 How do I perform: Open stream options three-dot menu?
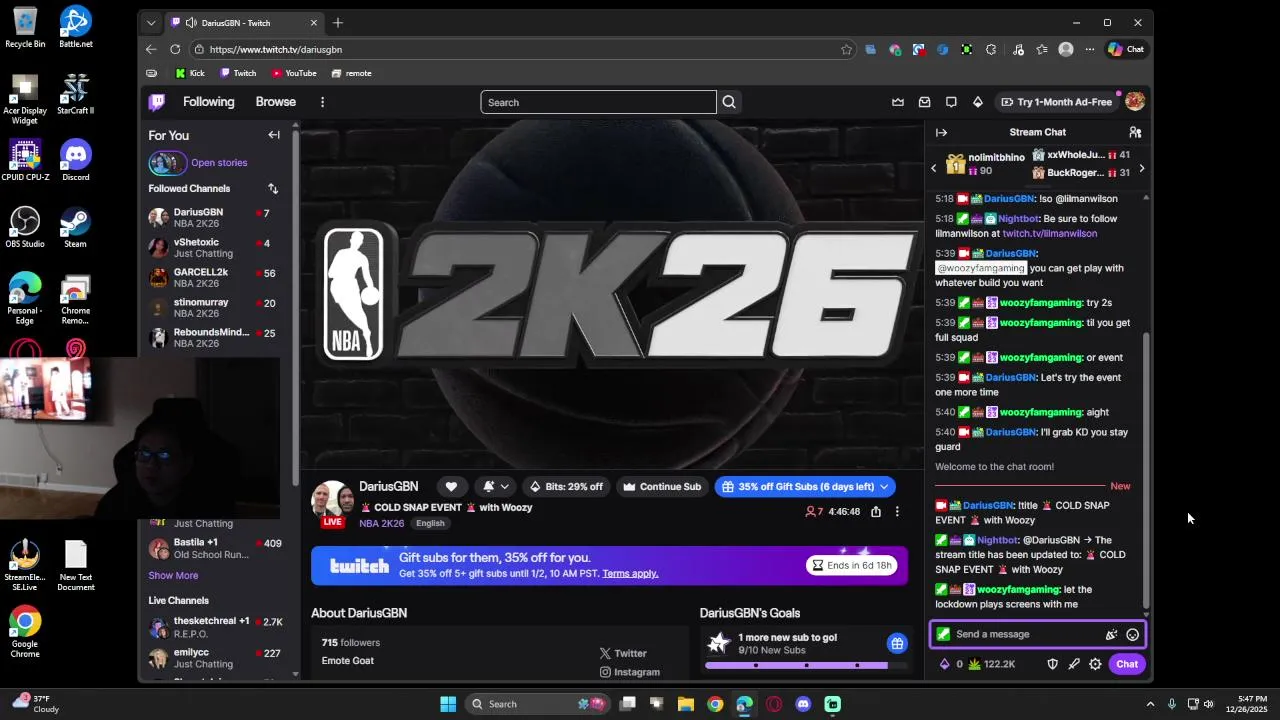tap(897, 512)
